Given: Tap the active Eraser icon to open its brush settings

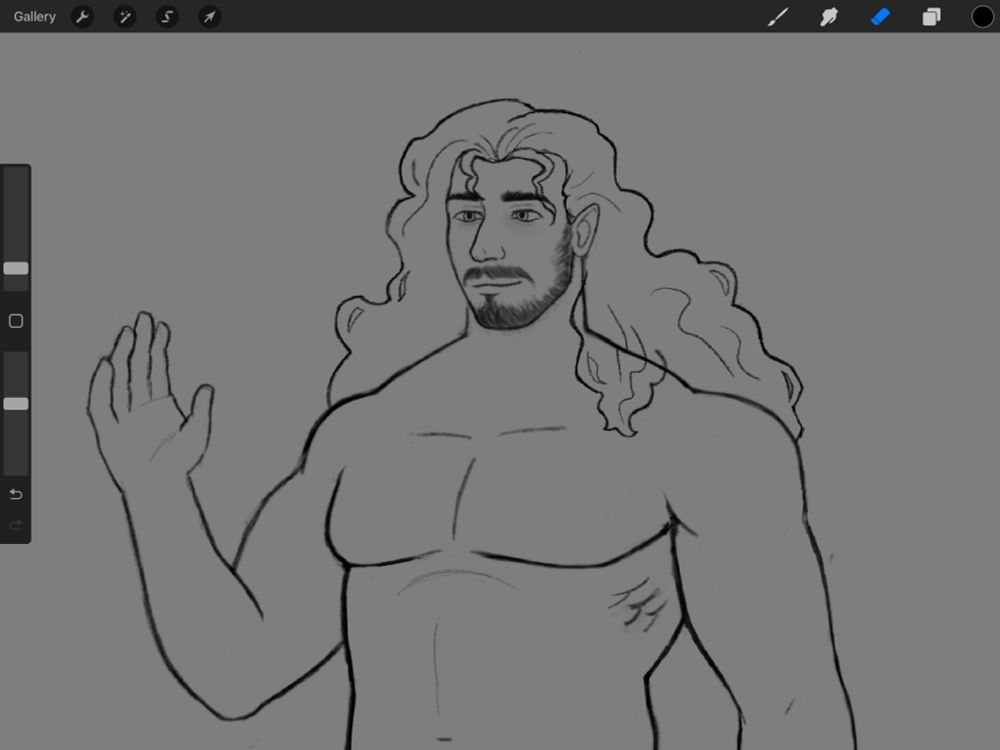Looking at the screenshot, I should (x=880, y=16).
